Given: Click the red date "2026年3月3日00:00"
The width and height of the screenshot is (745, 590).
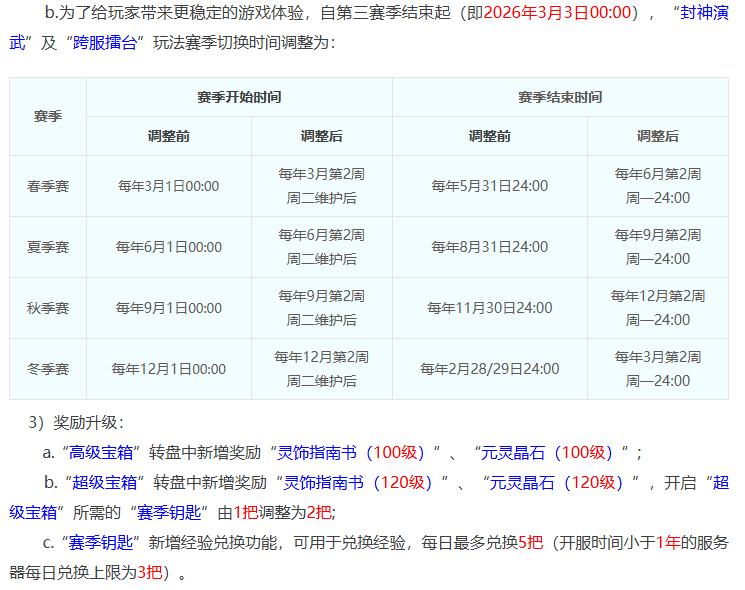Looking at the screenshot, I should pyautogui.click(x=562, y=13).
